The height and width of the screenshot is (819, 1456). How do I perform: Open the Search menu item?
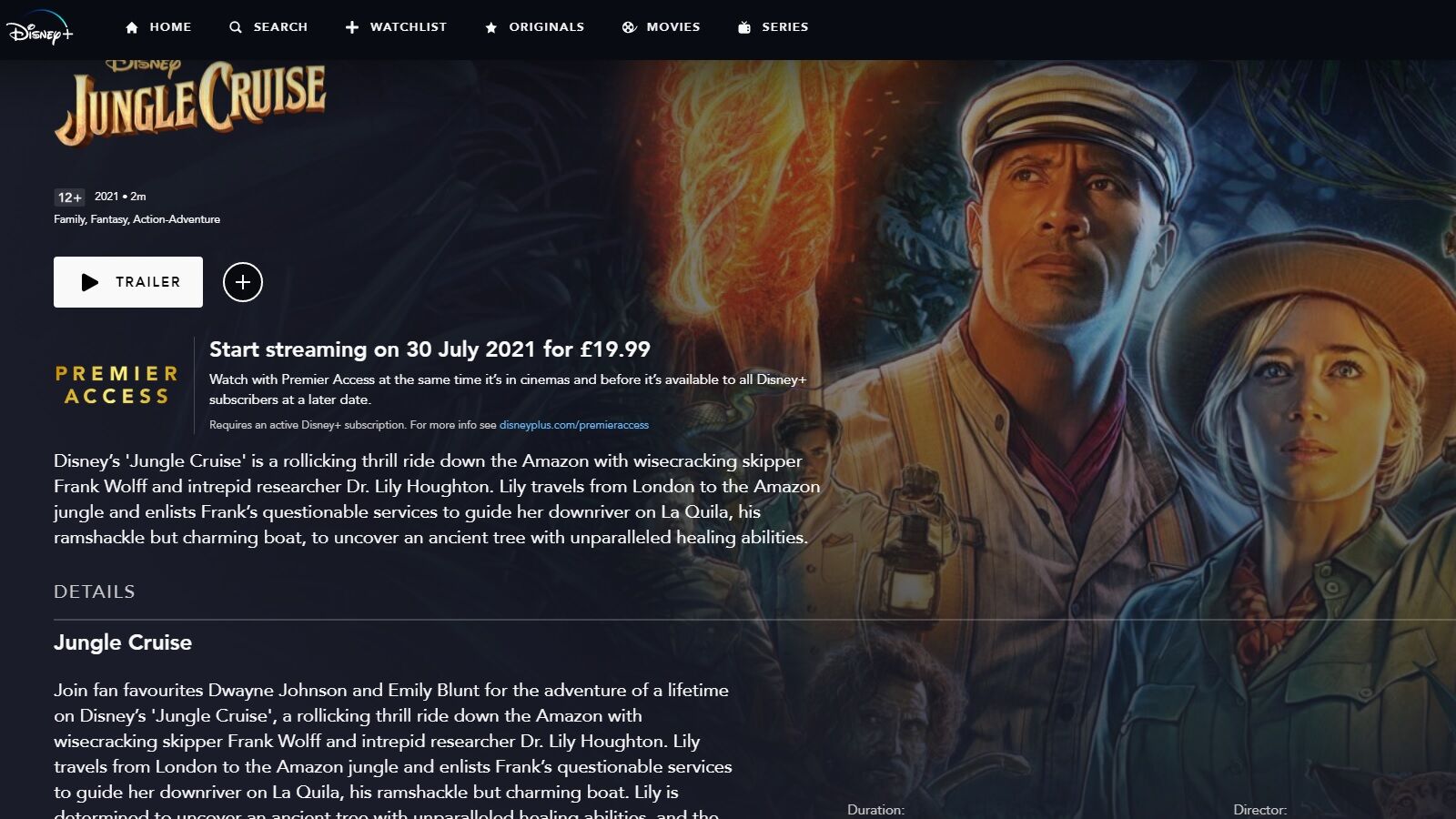(268, 27)
